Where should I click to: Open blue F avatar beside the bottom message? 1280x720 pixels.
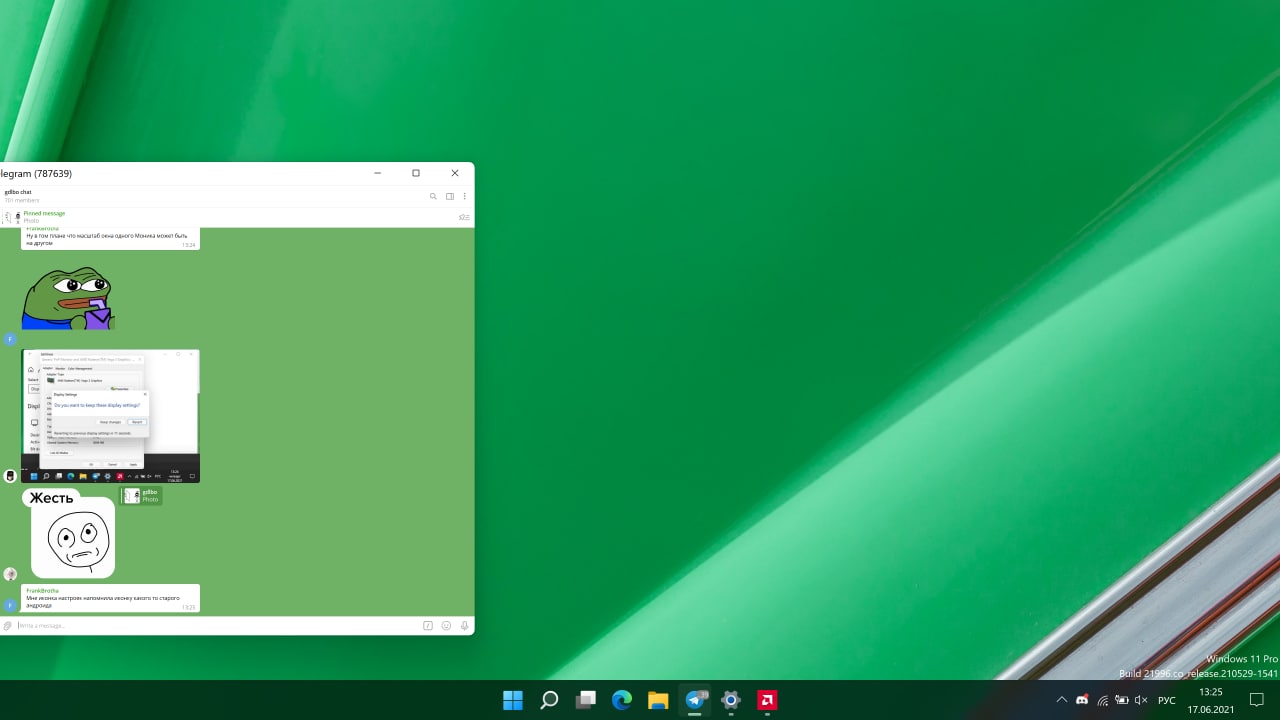[x=10, y=605]
